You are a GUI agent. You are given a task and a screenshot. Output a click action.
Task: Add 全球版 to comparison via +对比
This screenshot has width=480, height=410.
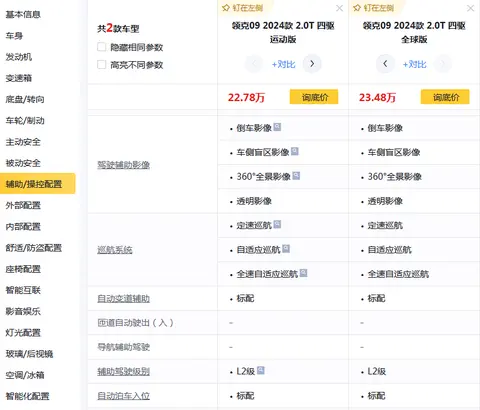(x=414, y=64)
